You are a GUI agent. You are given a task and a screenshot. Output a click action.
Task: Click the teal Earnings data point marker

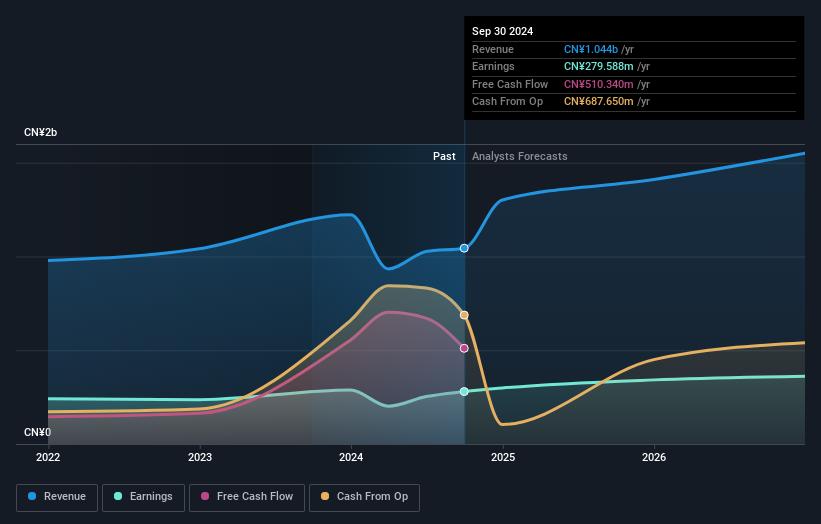[x=464, y=392]
